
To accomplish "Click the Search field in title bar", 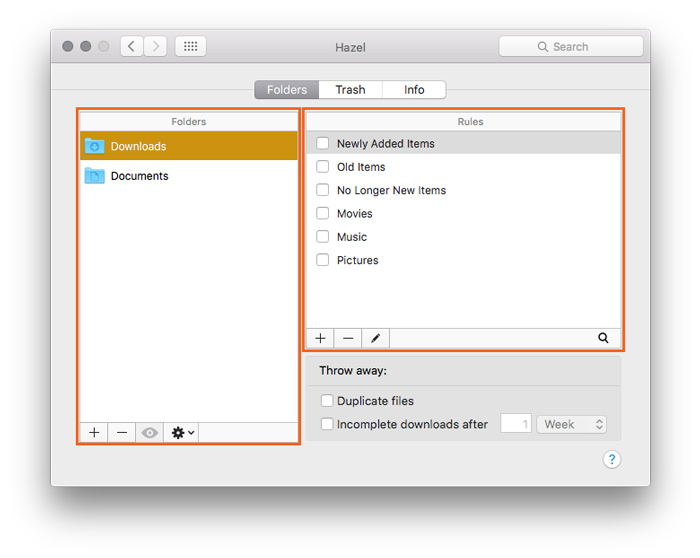I will pos(571,46).
